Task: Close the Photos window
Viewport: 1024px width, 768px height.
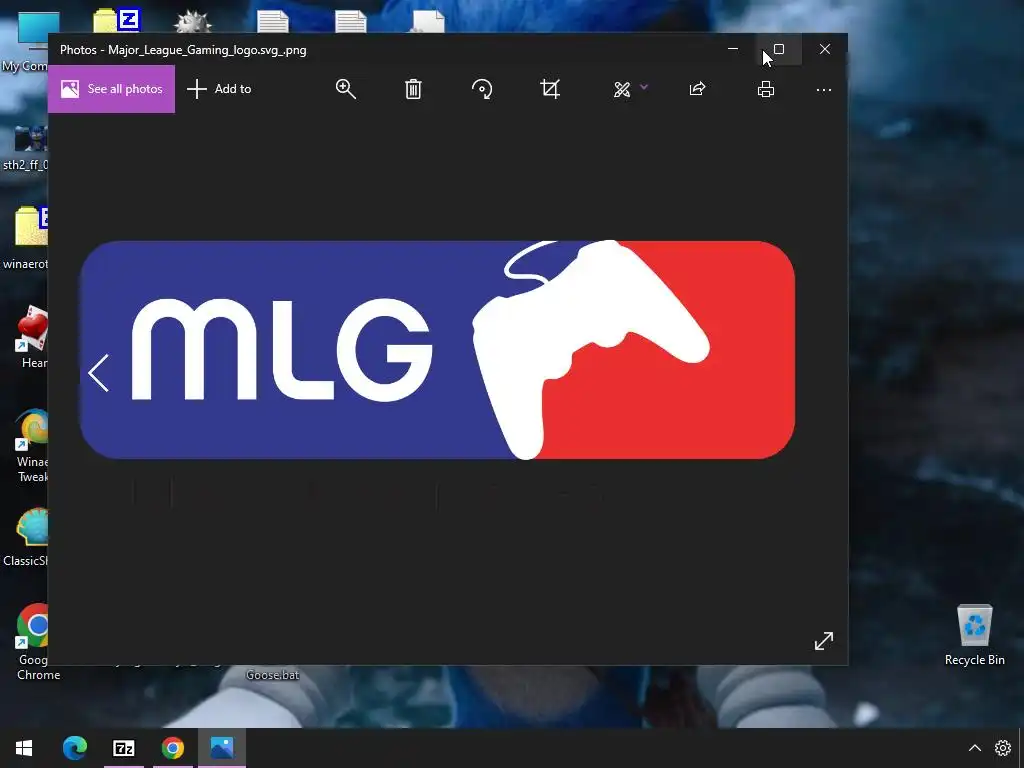Action: (x=825, y=50)
